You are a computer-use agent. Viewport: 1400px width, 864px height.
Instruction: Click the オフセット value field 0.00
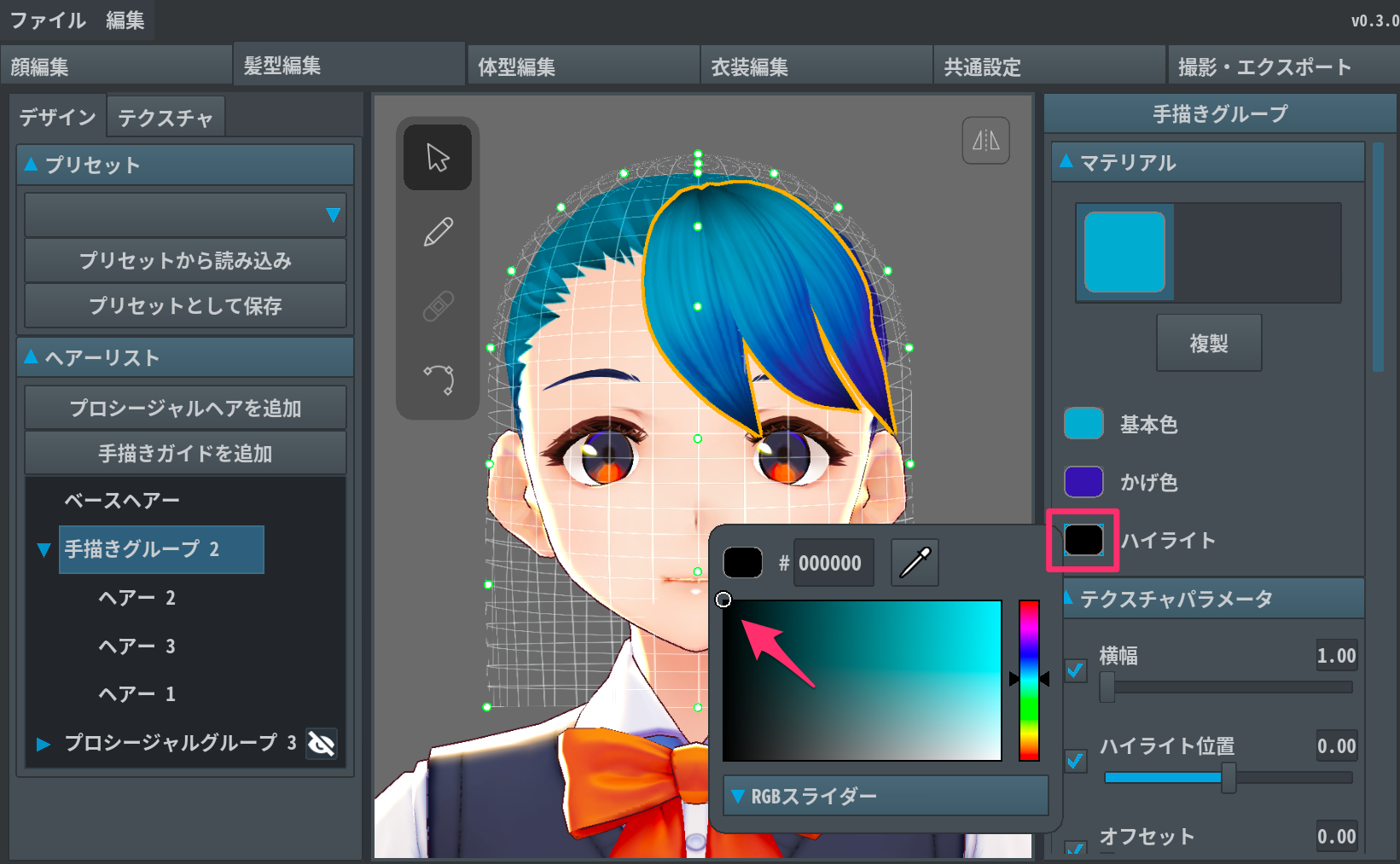click(x=1336, y=837)
